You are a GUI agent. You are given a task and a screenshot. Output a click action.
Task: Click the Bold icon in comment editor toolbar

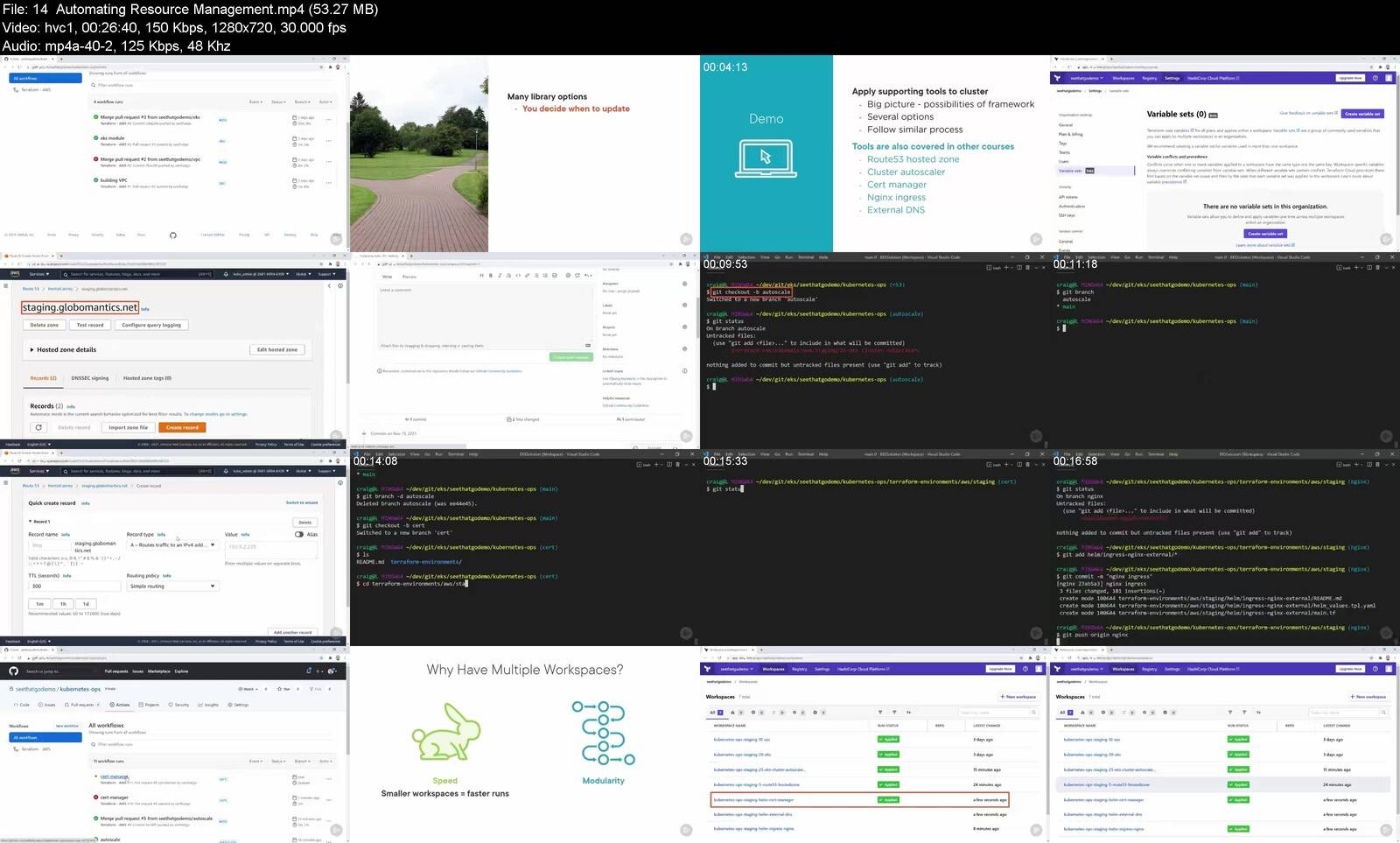[x=490, y=276]
